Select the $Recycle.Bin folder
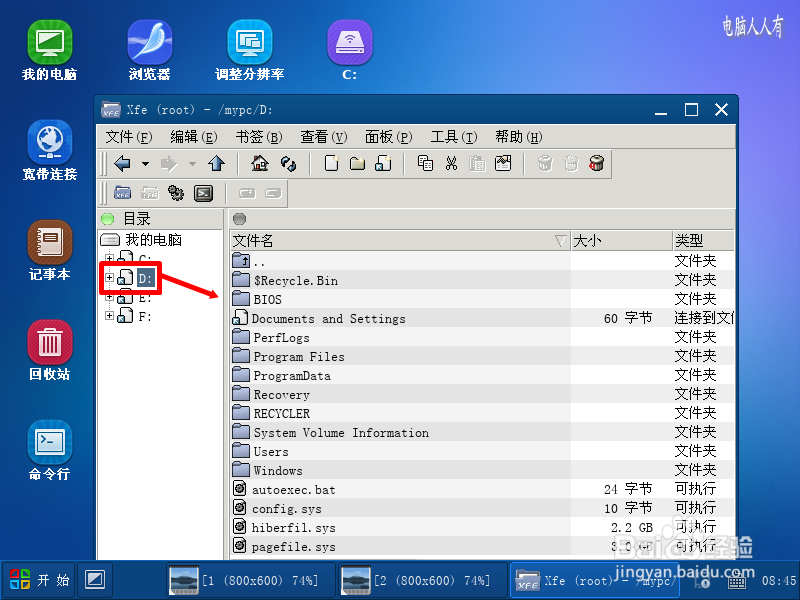 pos(295,281)
